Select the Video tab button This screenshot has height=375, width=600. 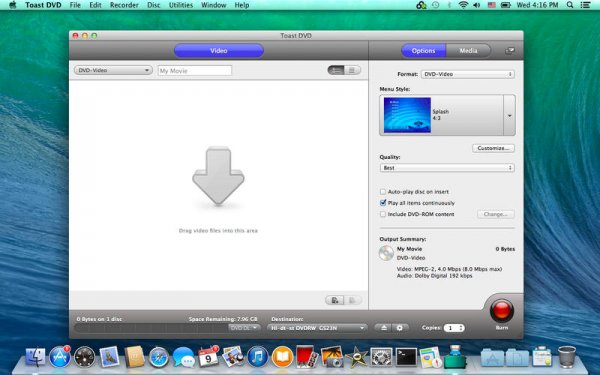pyautogui.click(x=218, y=51)
